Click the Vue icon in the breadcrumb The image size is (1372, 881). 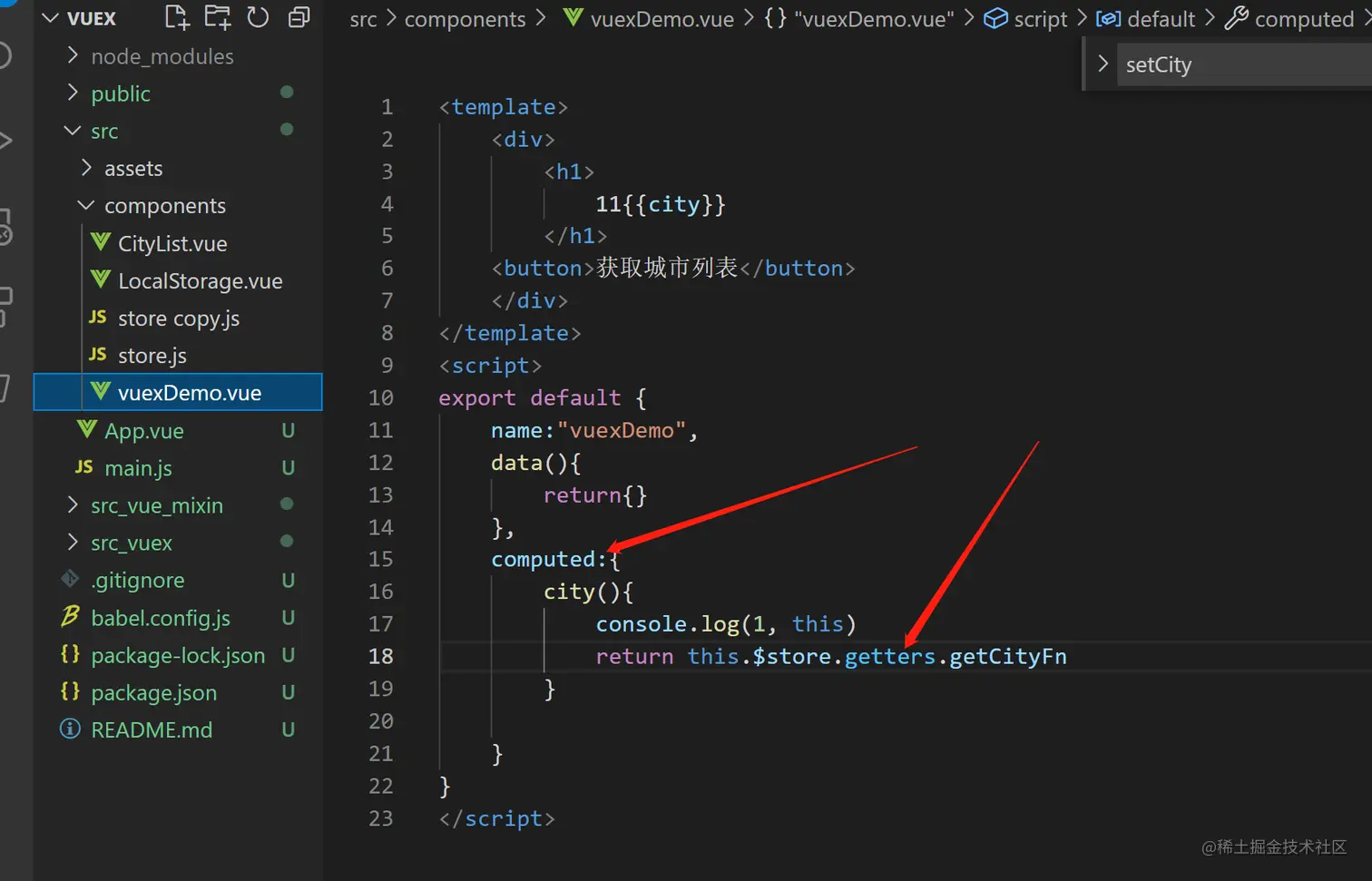(x=573, y=17)
